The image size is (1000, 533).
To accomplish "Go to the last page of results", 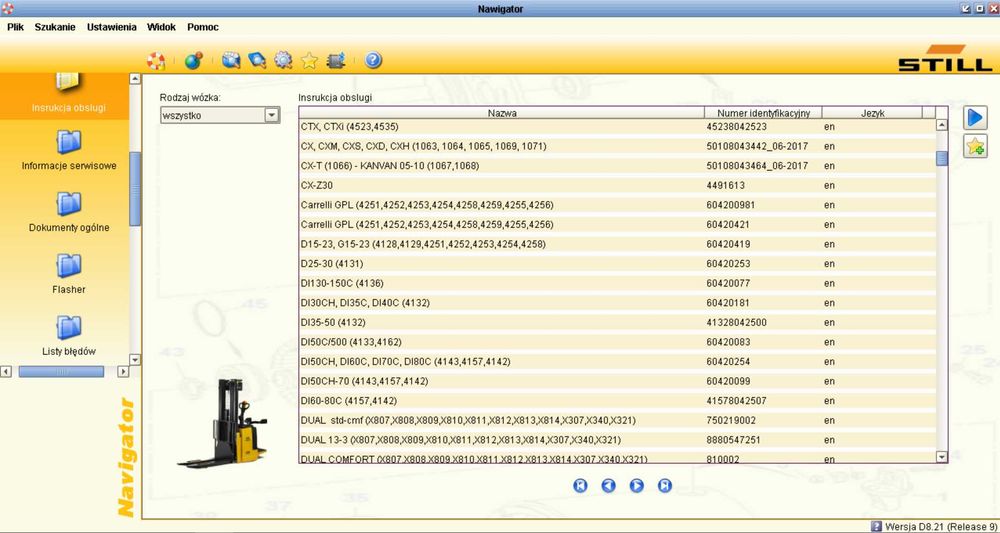I will pos(665,486).
